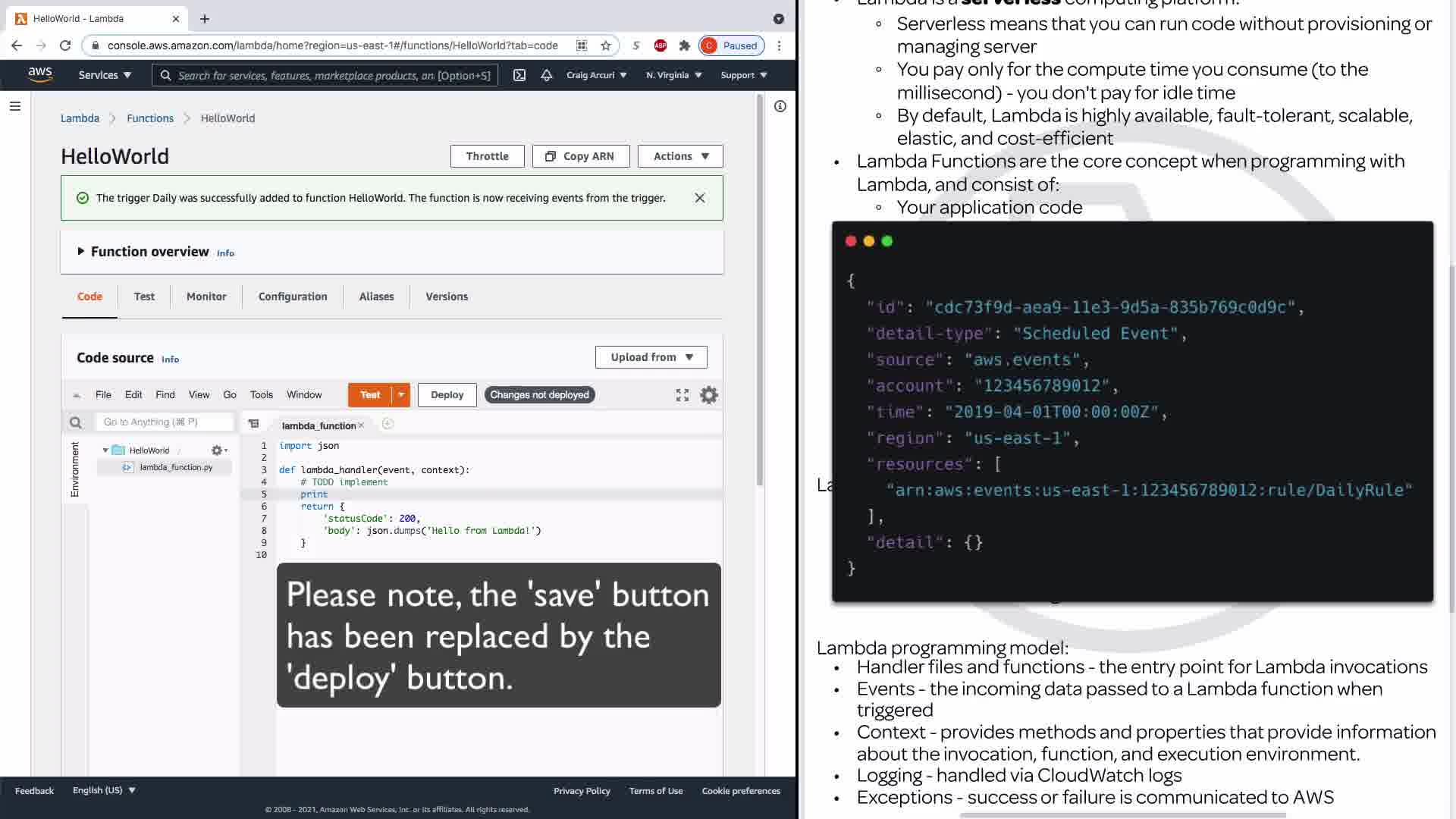Open the HelloWorld folder gear menu
This screenshot has height=819, width=1456.
click(x=218, y=450)
